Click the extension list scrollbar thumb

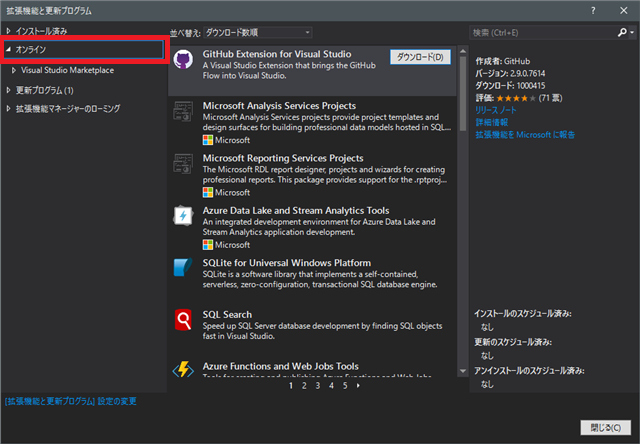463,94
